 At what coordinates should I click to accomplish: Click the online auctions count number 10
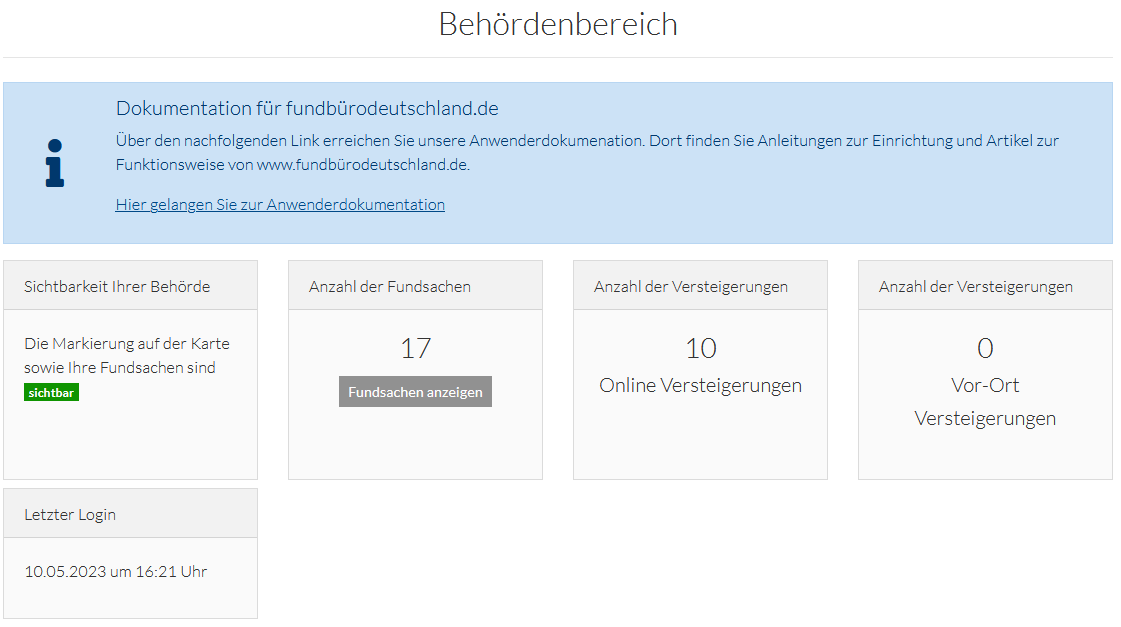(x=700, y=349)
